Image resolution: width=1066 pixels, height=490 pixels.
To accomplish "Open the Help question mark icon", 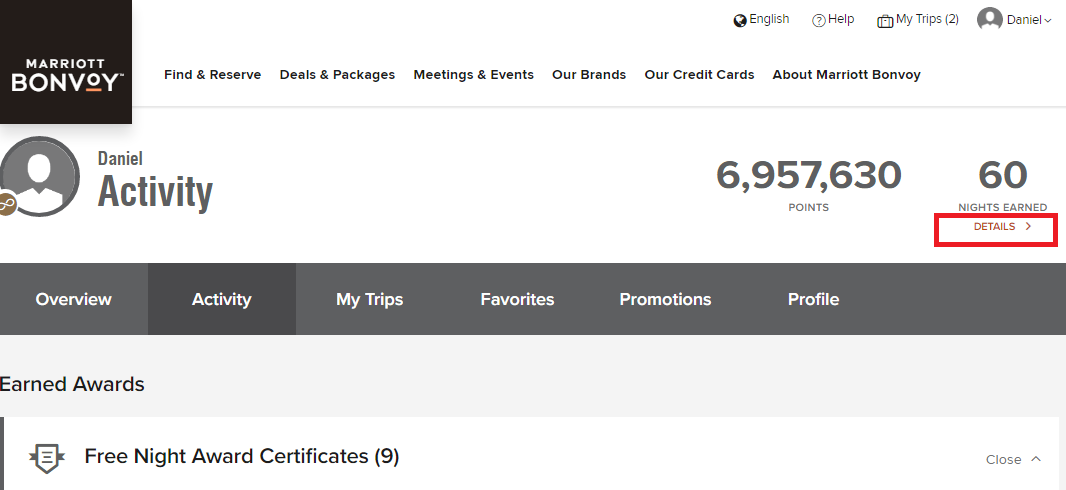I will pos(819,21).
